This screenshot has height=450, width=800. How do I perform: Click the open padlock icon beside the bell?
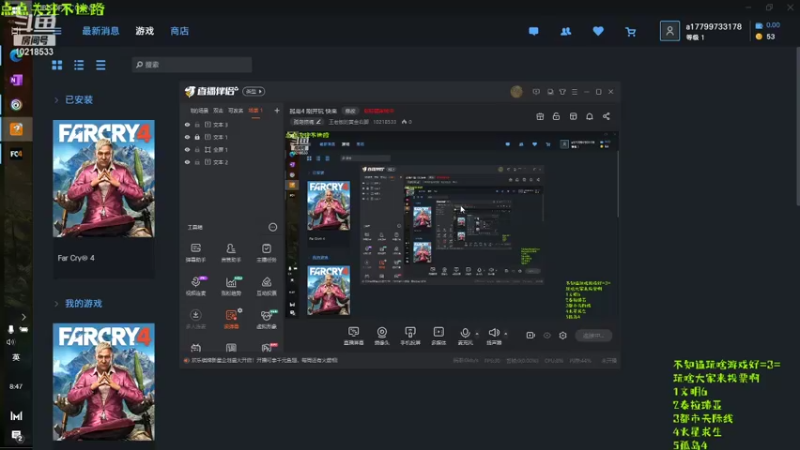click(556, 116)
